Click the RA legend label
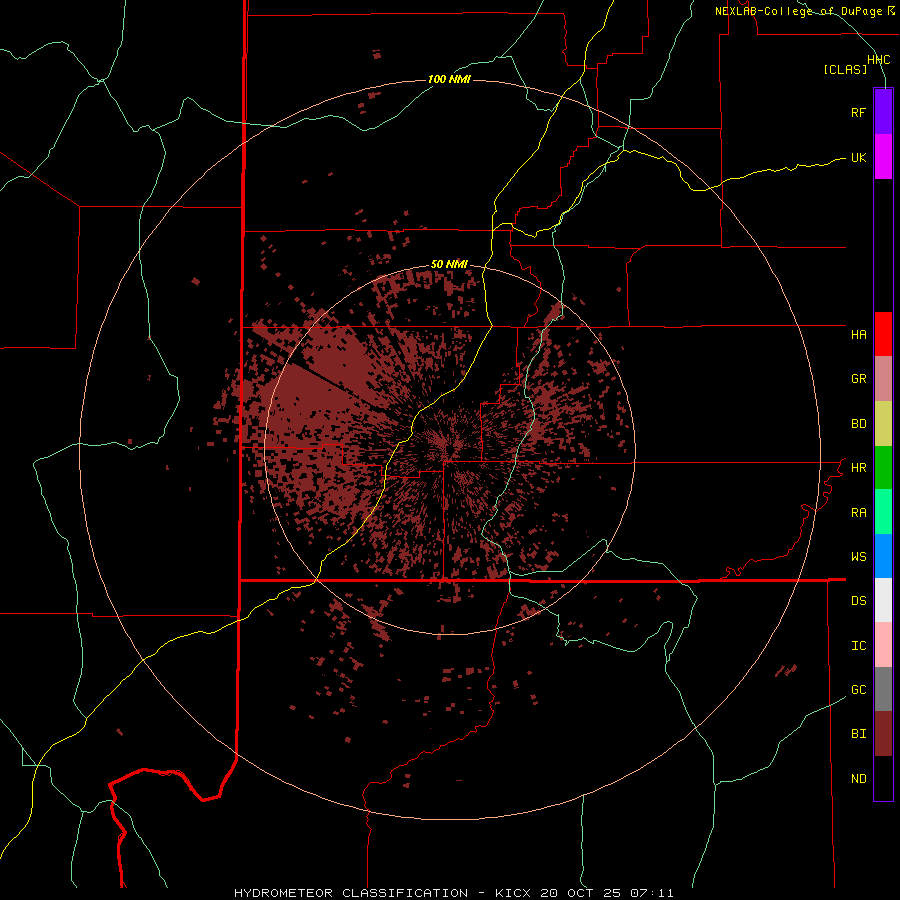This screenshot has width=900, height=900. click(x=858, y=513)
